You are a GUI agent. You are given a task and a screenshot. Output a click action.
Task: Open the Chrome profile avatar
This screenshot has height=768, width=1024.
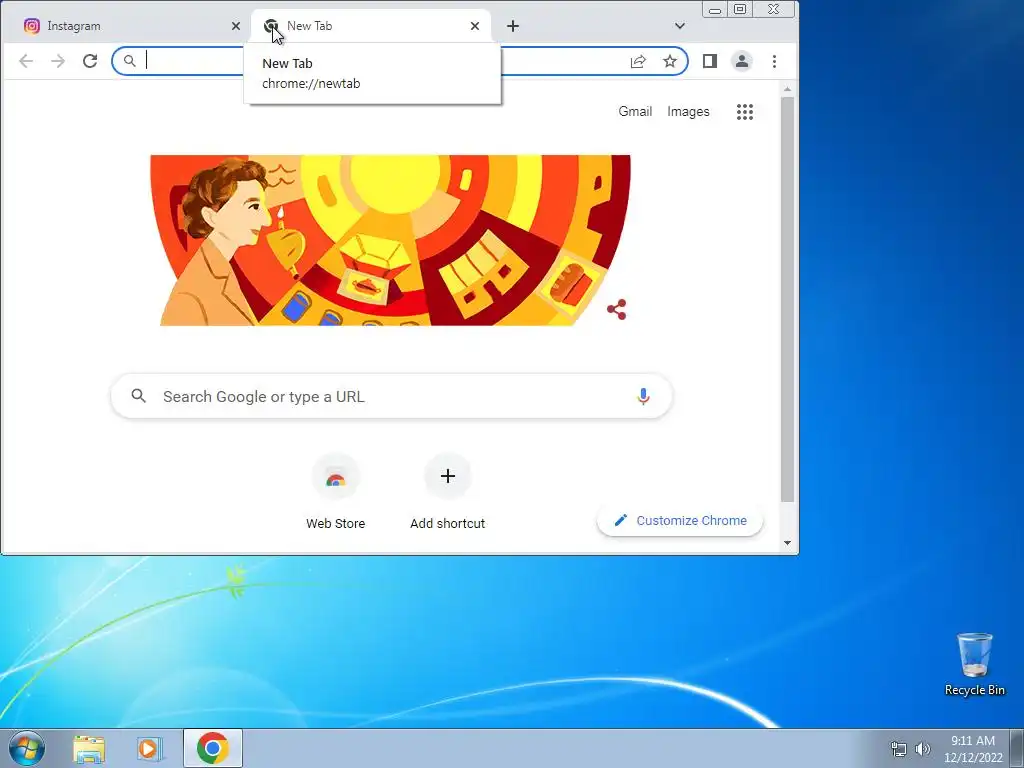[x=742, y=61]
